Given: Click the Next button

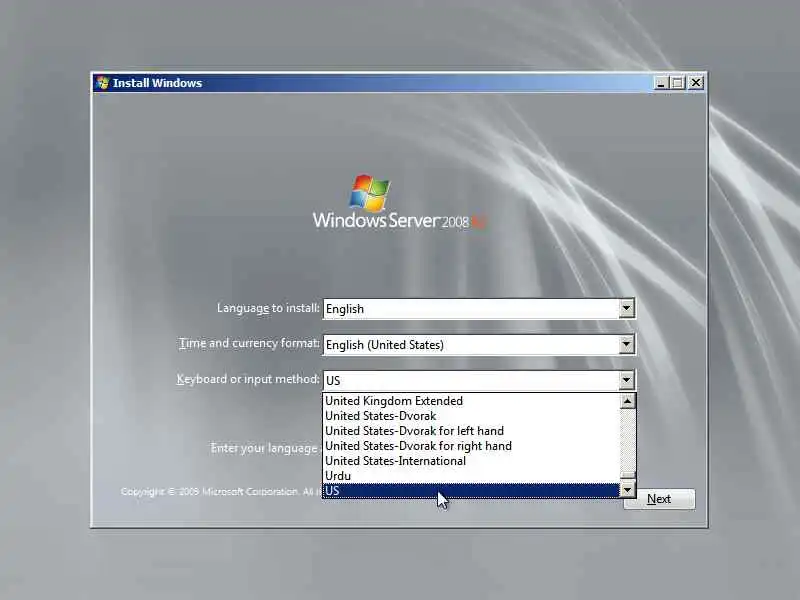Looking at the screenshot, I should (x=659, y=499).
